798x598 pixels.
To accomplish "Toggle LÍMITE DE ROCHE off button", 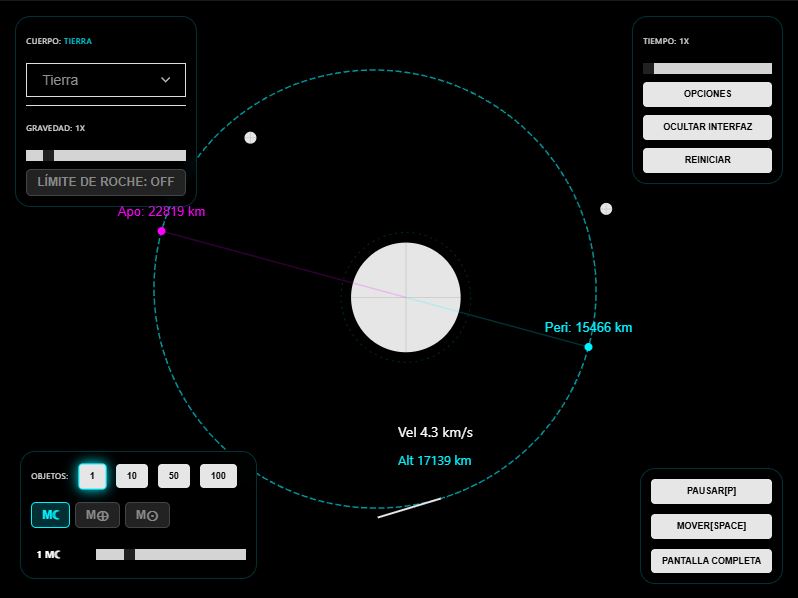I will 106,182.
